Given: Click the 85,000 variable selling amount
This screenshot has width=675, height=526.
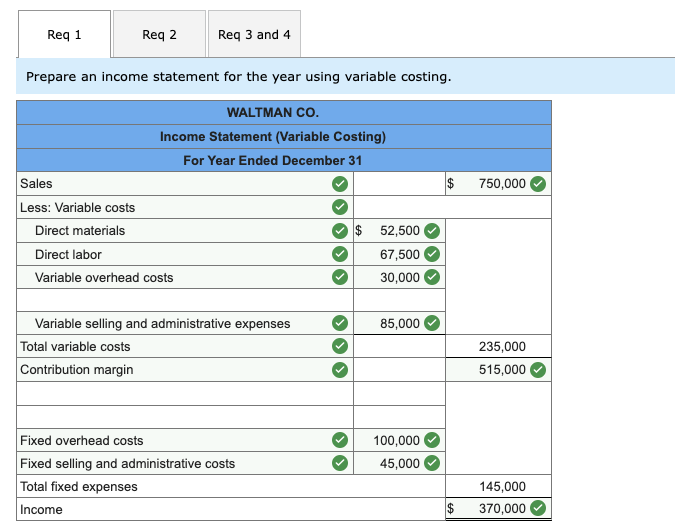Looking at the screenshot, I should (399, 323).
